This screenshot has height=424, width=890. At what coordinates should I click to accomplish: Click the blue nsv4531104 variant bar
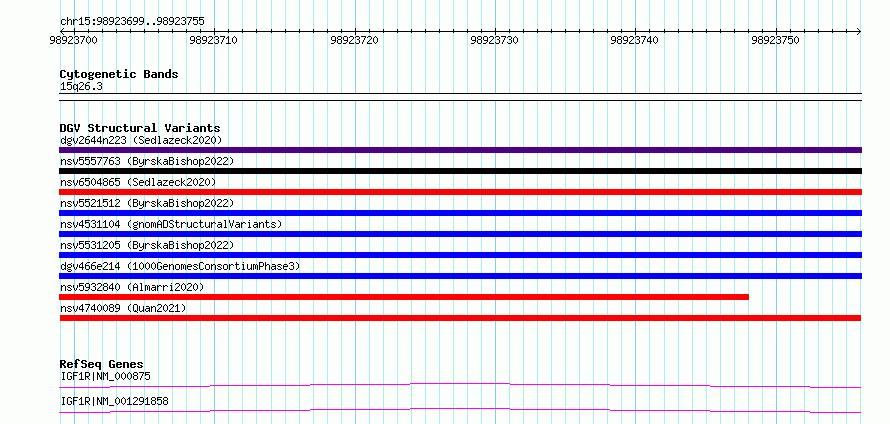[x=460, y=234]
